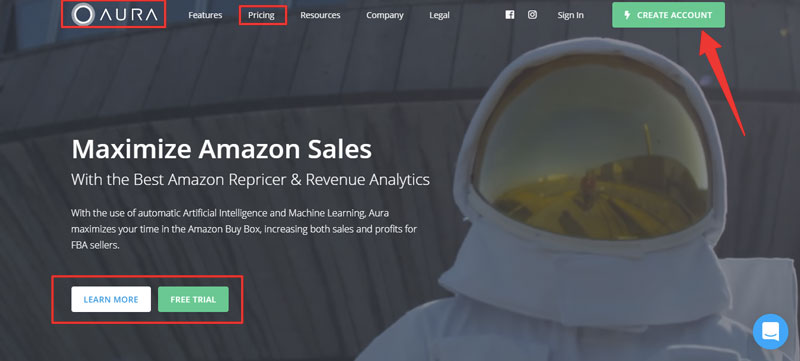
Task: Click the Sign In link
Action: 570,15
